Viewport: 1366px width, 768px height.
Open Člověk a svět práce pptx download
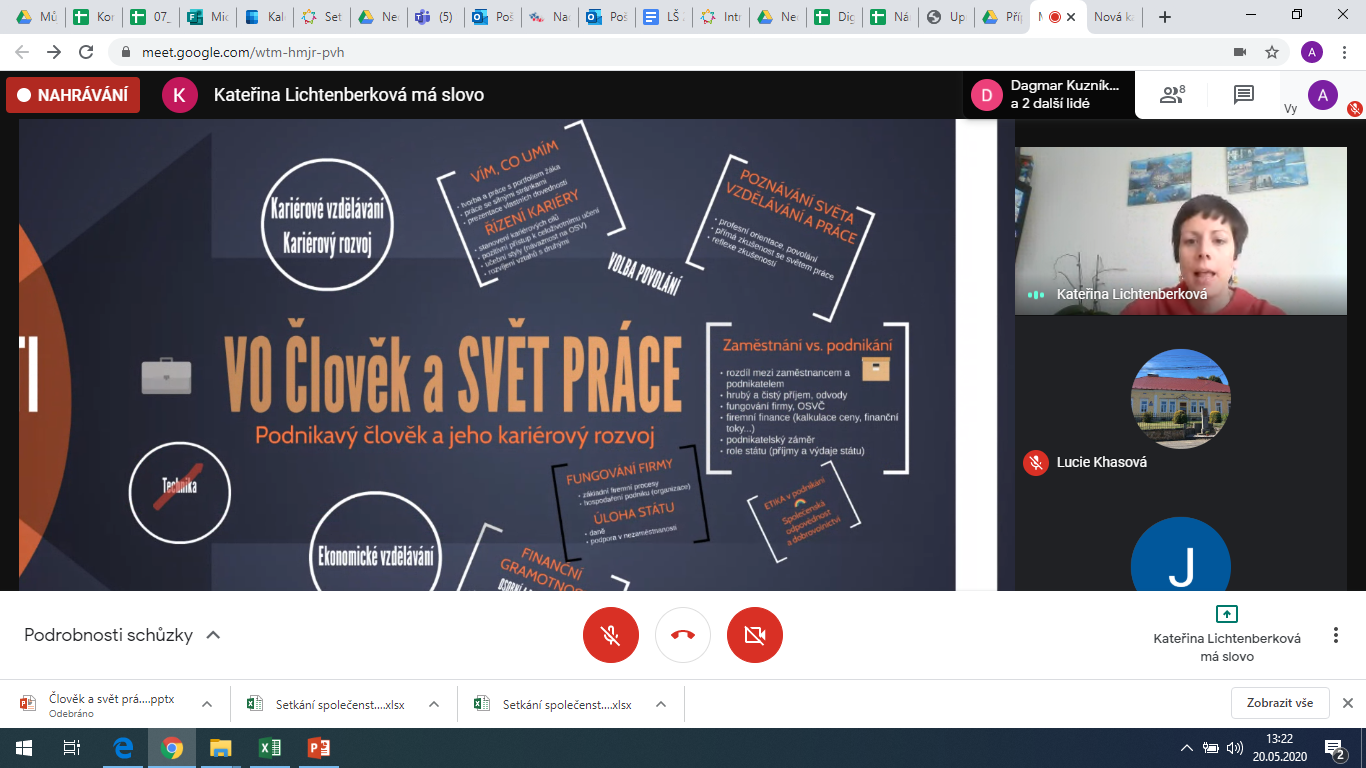pos(110,700)
